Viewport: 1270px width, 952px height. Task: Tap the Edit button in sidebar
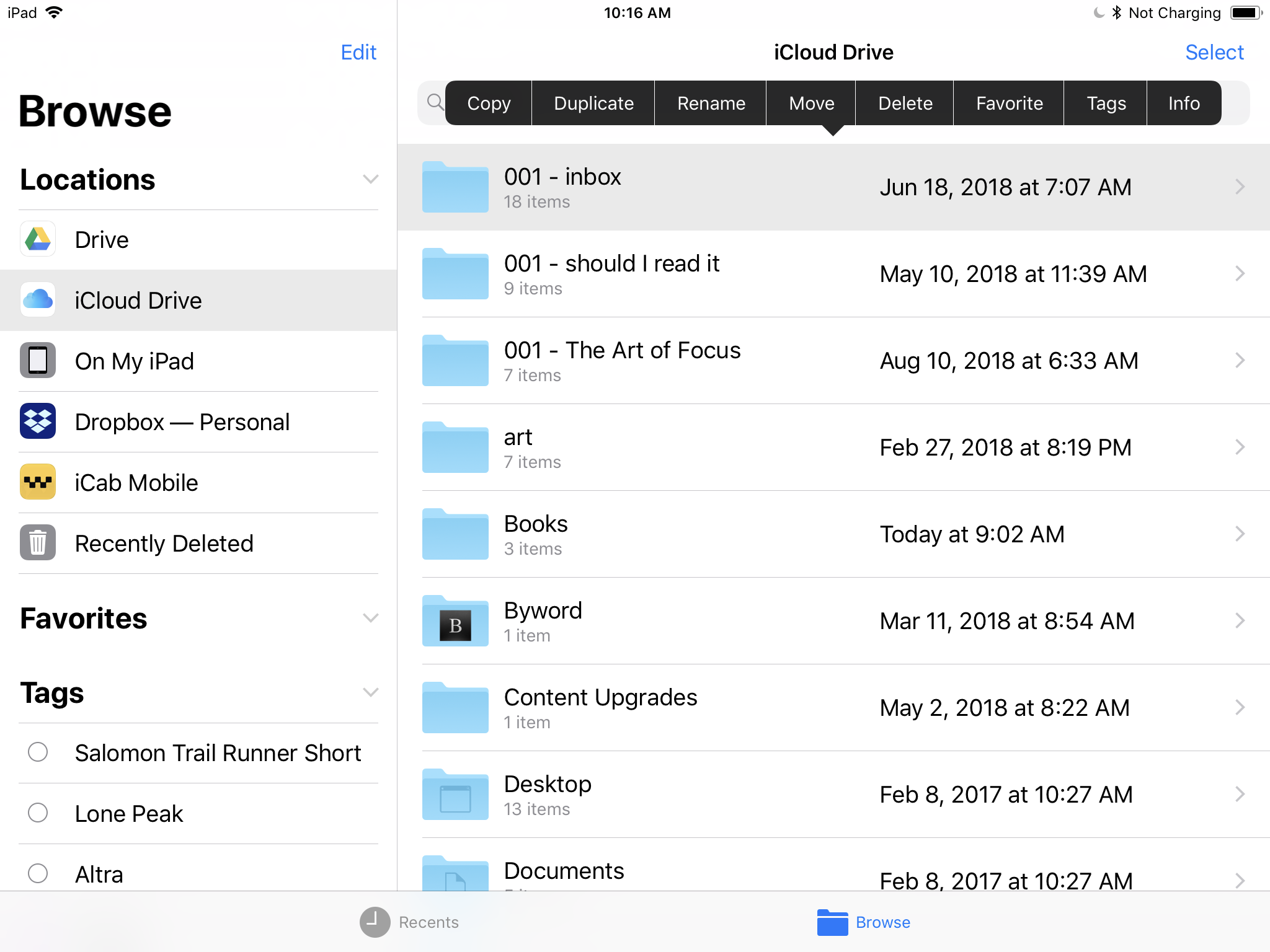tap(358, 53)
